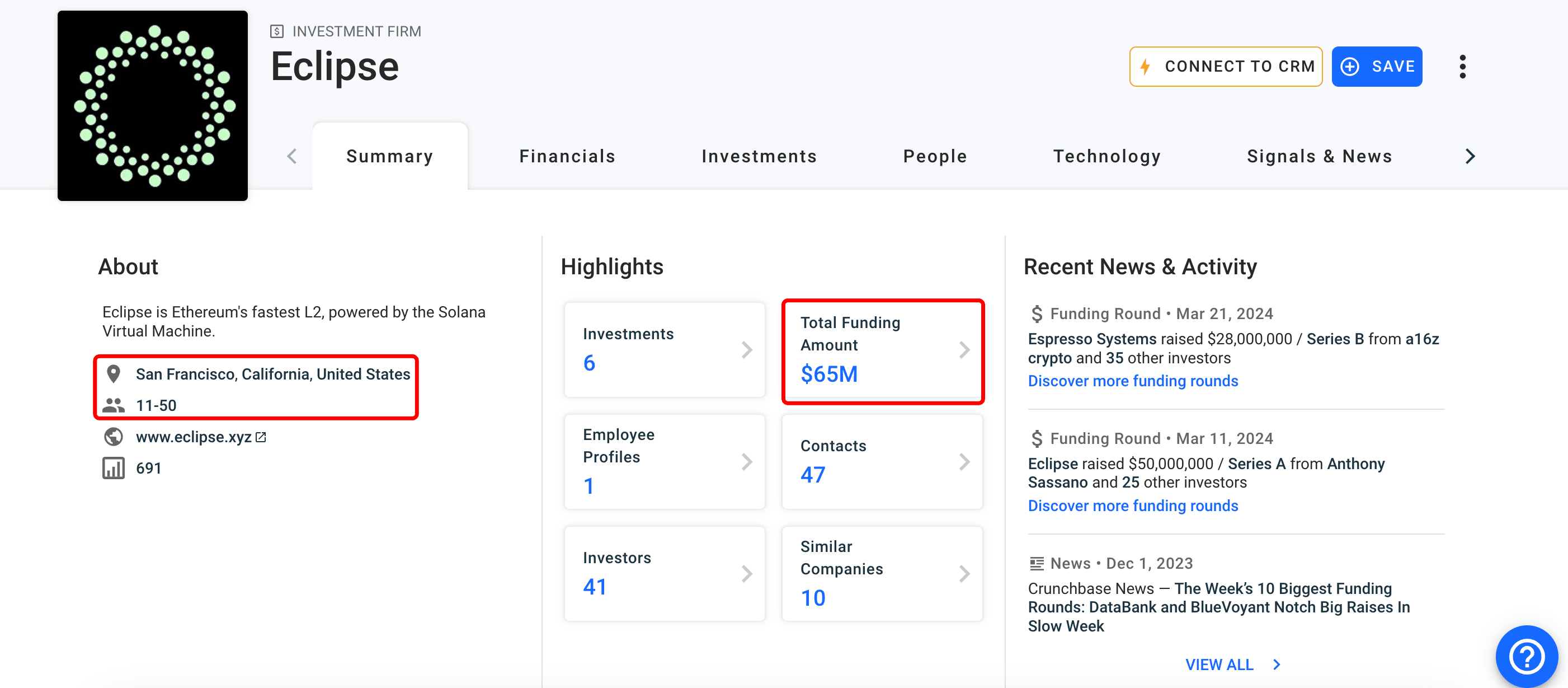Screen dimensions: 1568x688
Task: Click newspaper icon for Dec 1 news
Action: [1037, 563]
